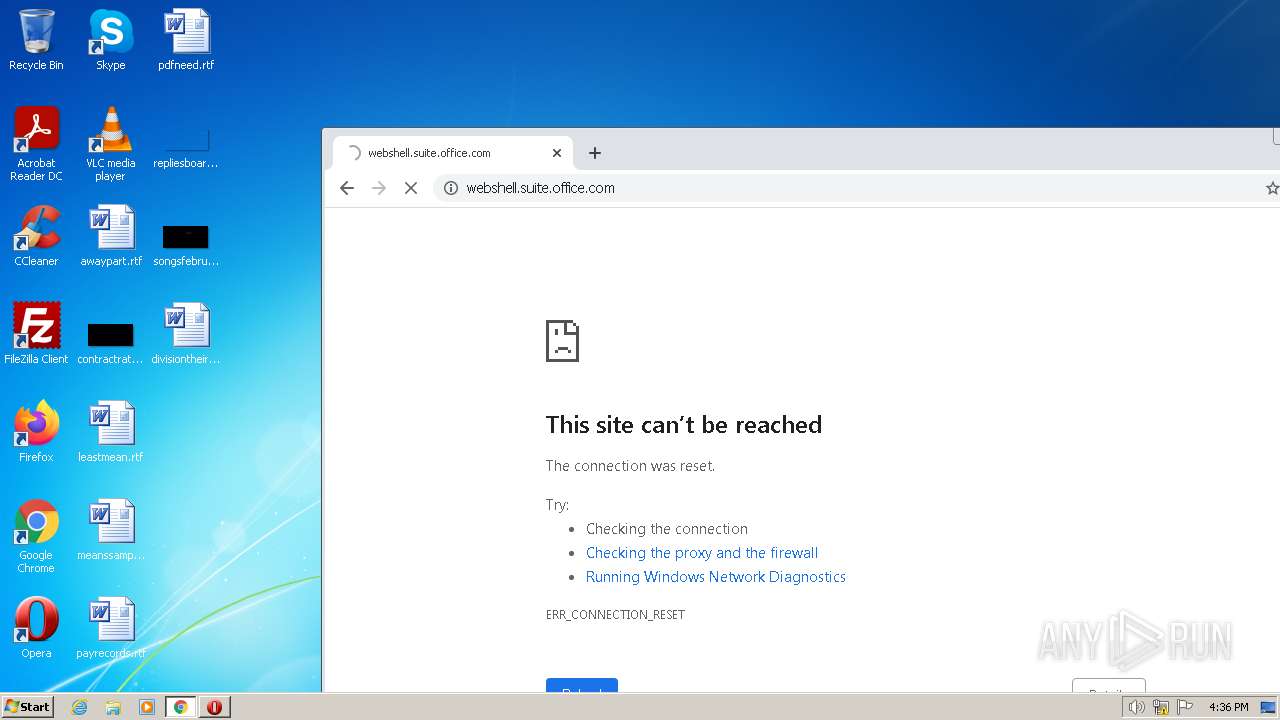Open Opera from the taskbar
The height and width of the screenshot is (720, 1280).
[214, 707]
